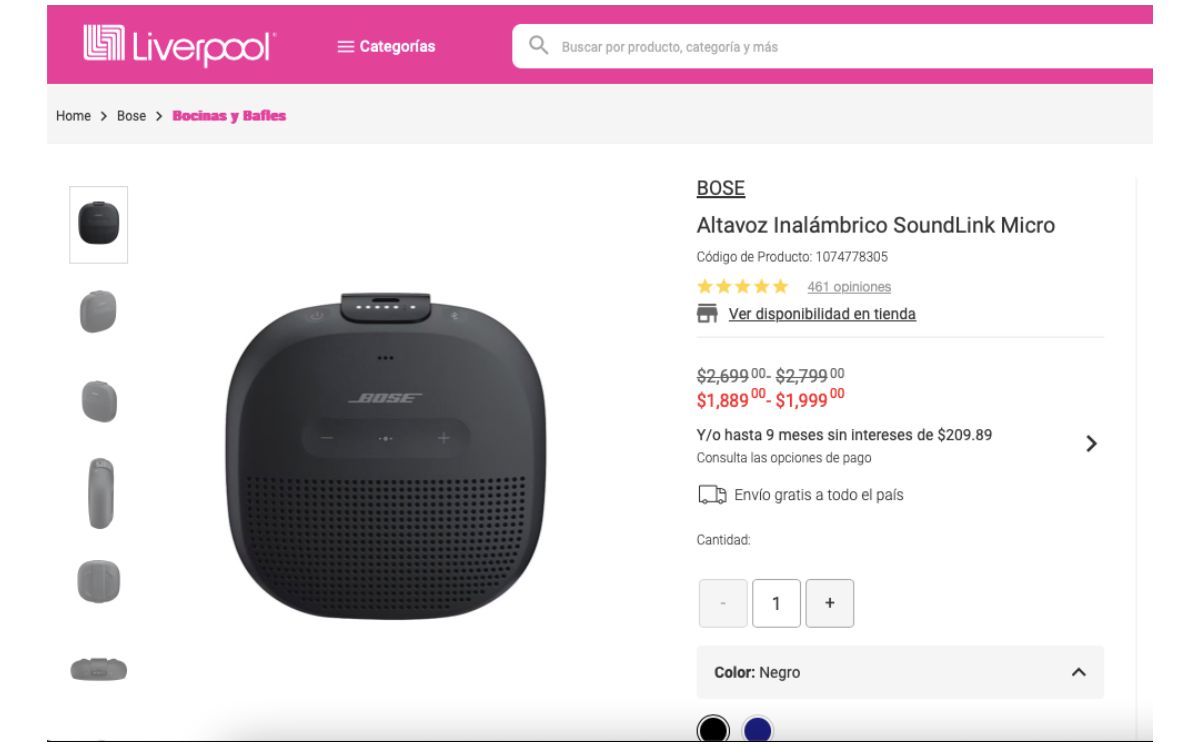Select the second speaker thumbnail
The width and height of the screenshot is (1200, 747).
pyautogui.click(x=98, y=312)
